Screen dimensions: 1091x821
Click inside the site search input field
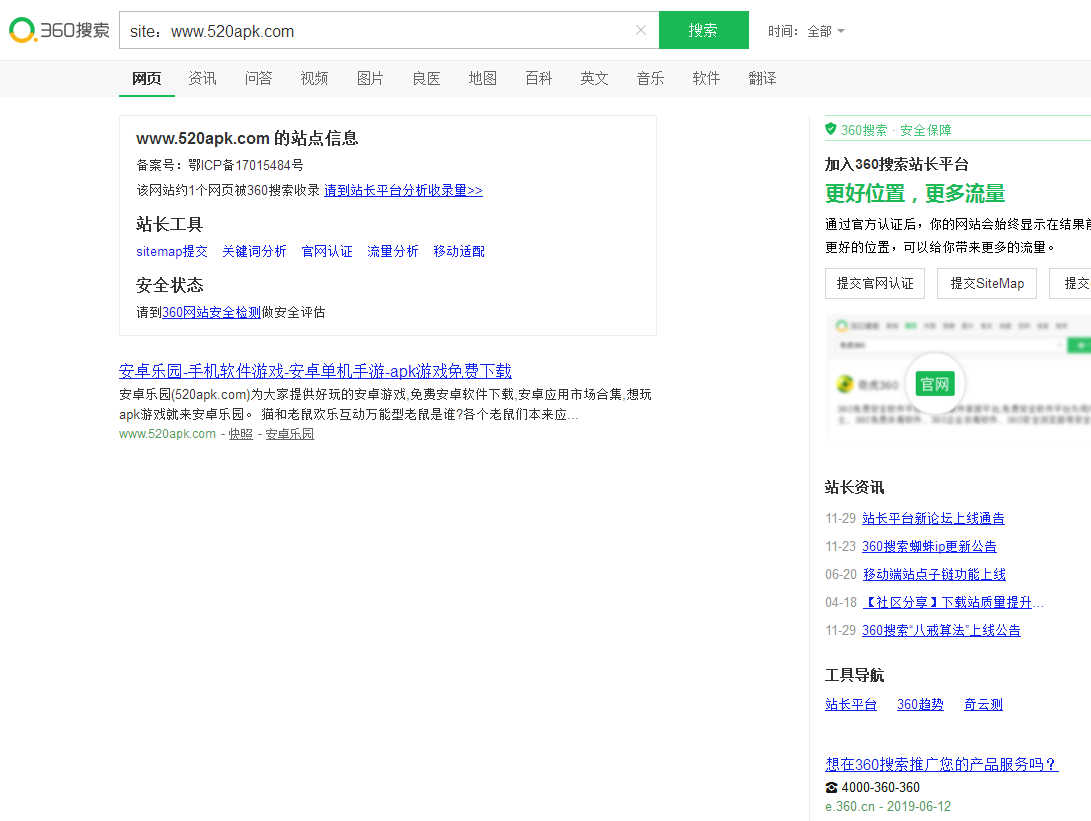(380, 30)
